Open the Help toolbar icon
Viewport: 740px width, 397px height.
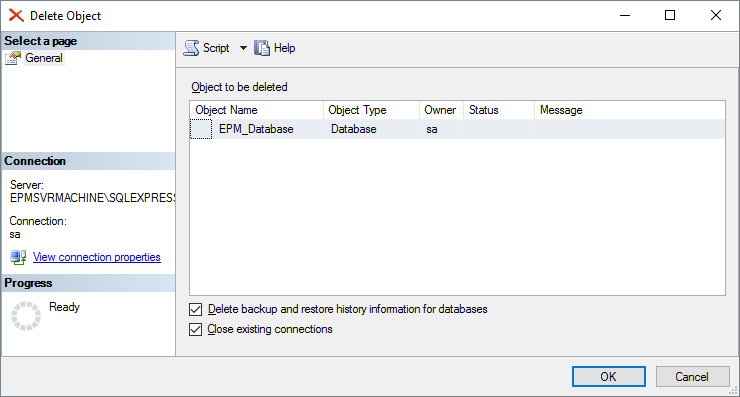click(261, 48)
